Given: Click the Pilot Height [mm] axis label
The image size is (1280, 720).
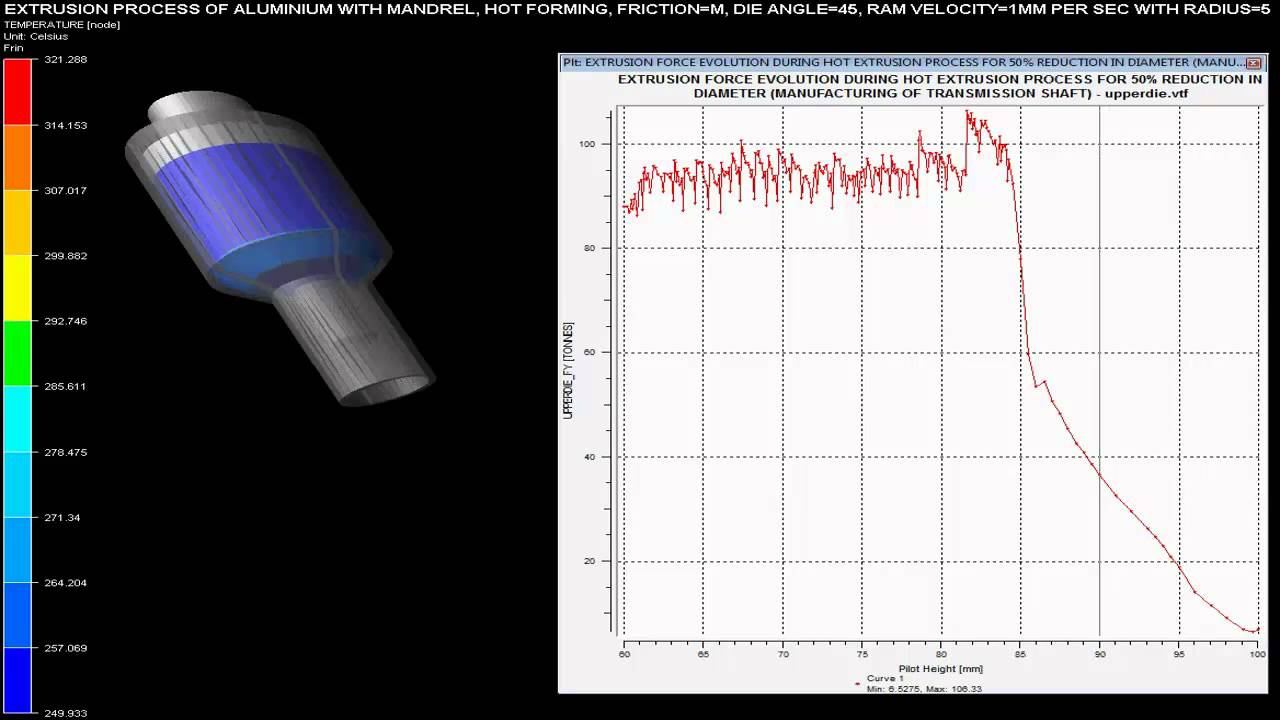Looking at the screenshot, I should coord(940,668).
